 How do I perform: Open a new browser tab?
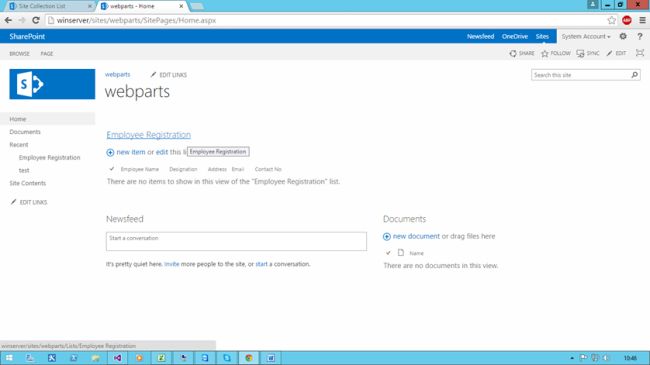(197, 6)
